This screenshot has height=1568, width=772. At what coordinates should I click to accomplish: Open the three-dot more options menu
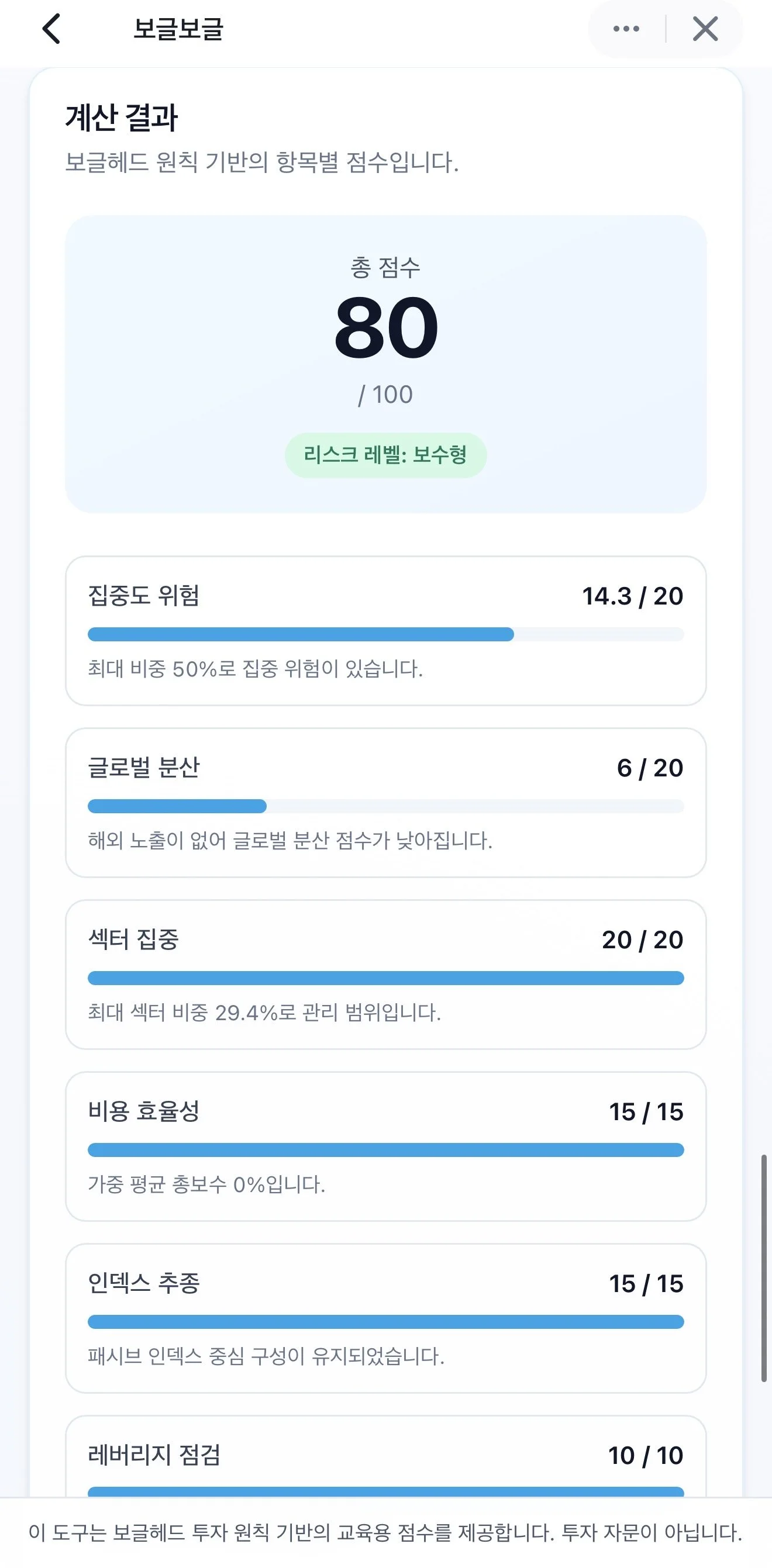point(626,29)
